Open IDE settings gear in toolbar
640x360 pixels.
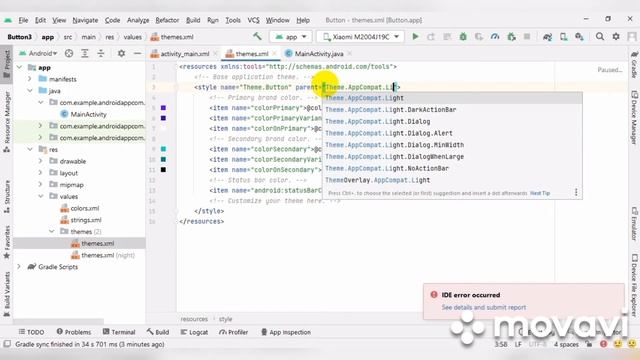pyautogui.click(x=616, y=37)
